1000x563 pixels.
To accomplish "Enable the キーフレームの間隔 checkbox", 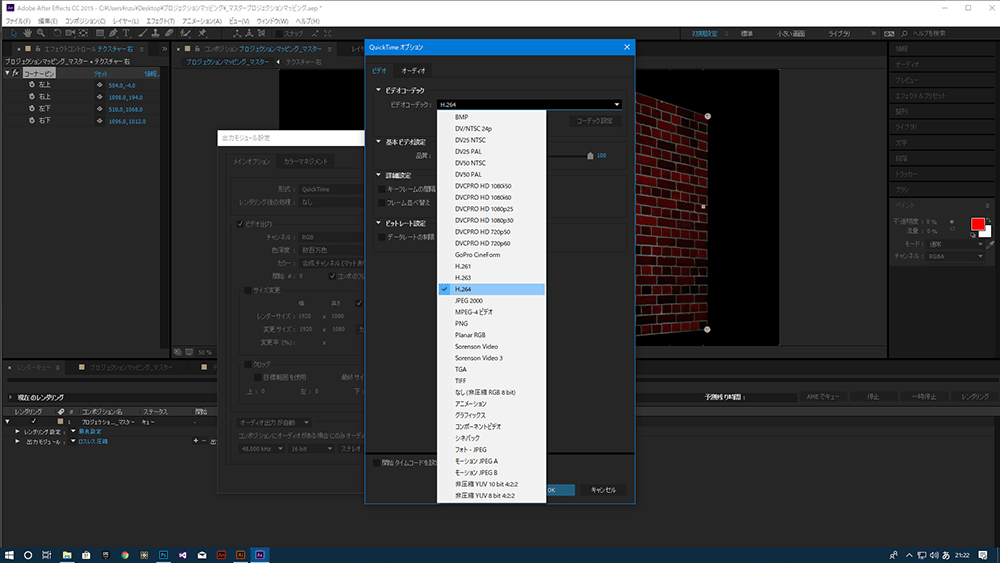I will coord(380,188).
